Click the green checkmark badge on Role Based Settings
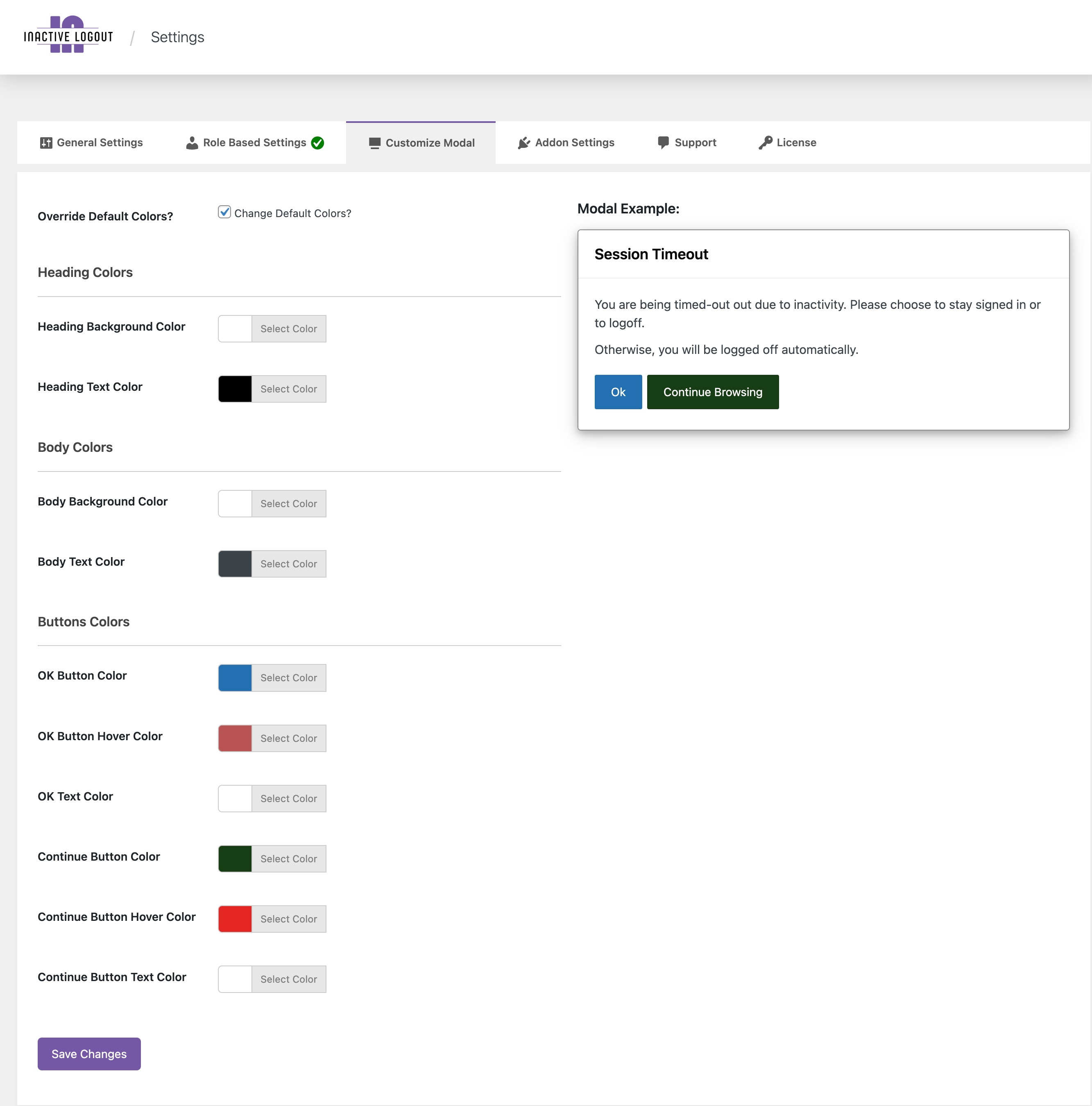Viewport: 1092px width, 1106px height. tap(317, 143)
